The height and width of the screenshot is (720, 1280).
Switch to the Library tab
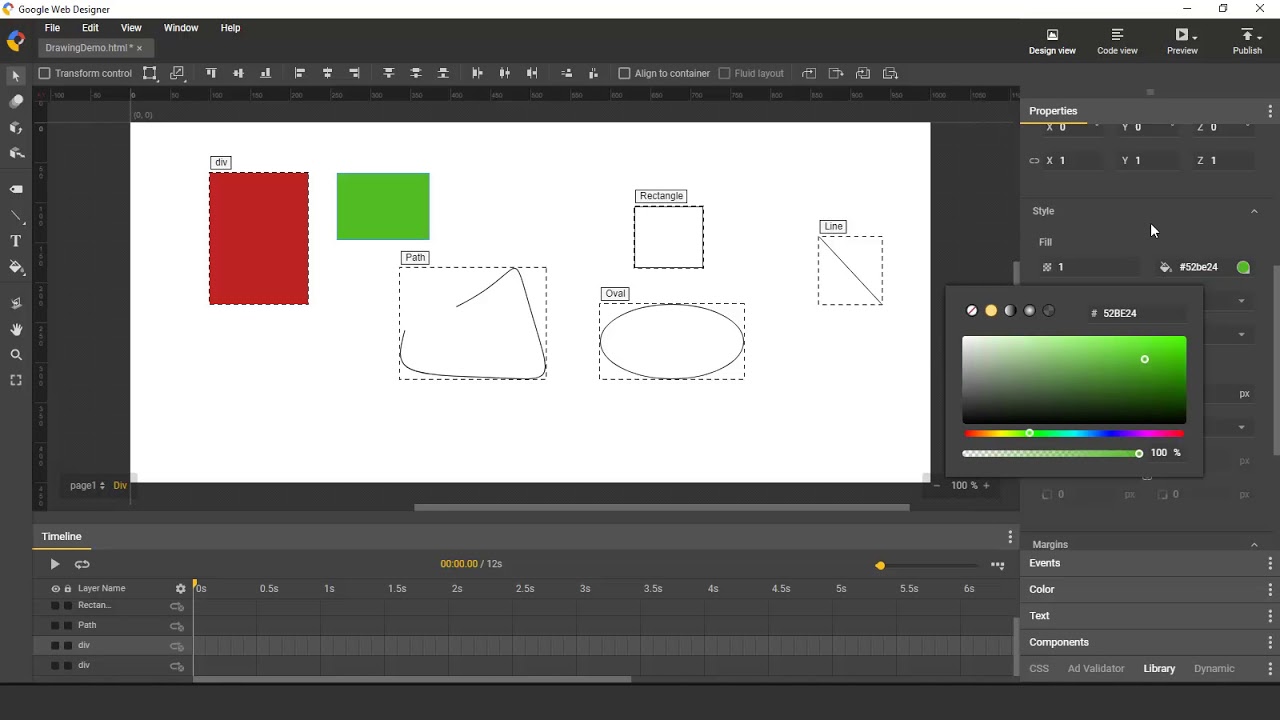(1159, 668)
